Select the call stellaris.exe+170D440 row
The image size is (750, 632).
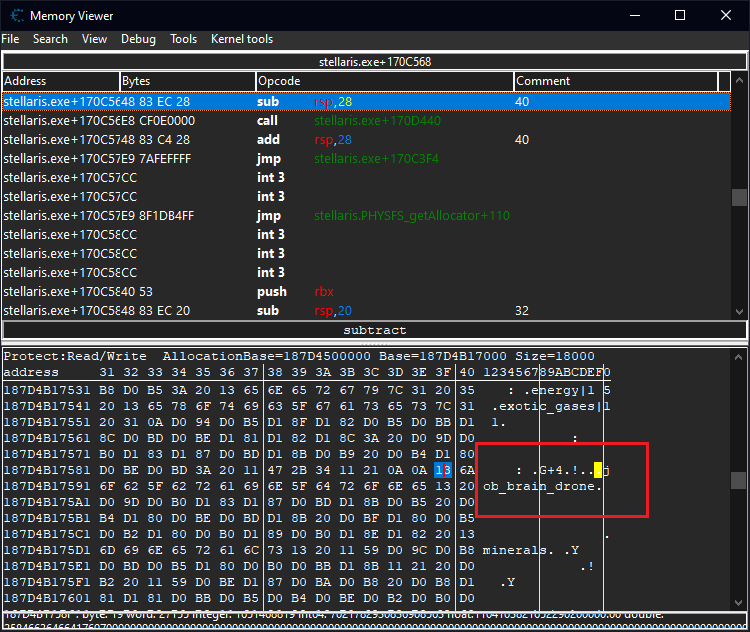(366, 121)
